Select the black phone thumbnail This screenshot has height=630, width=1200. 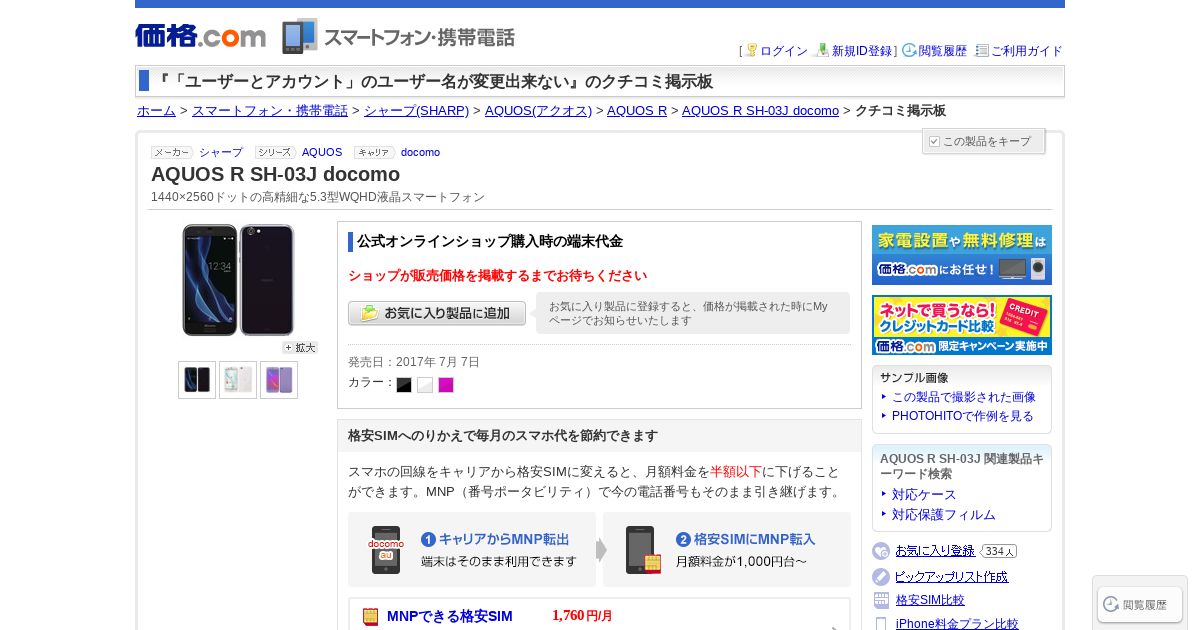coord(197,380)
